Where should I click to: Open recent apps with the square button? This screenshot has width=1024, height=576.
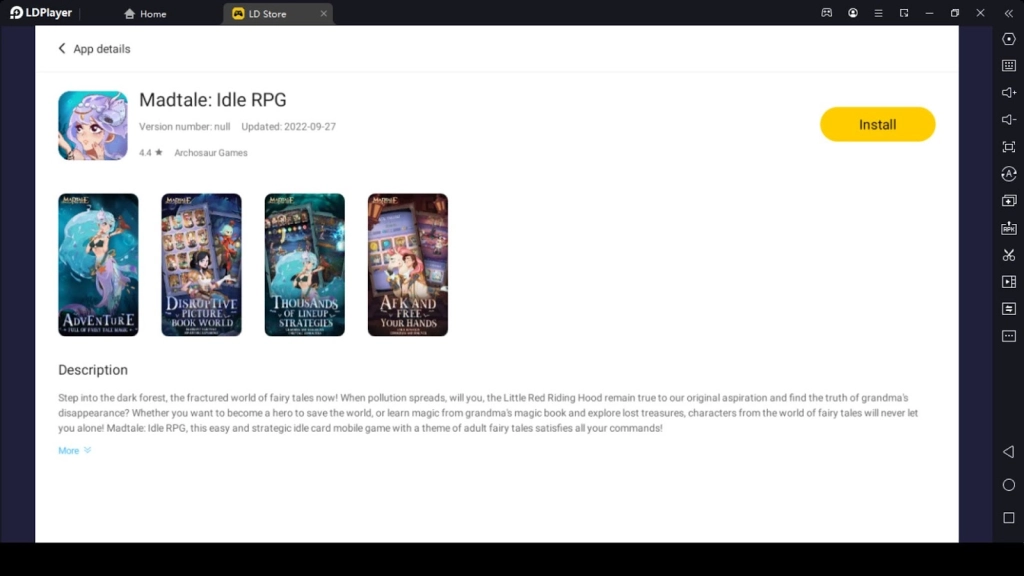[x=1007, y=518]
